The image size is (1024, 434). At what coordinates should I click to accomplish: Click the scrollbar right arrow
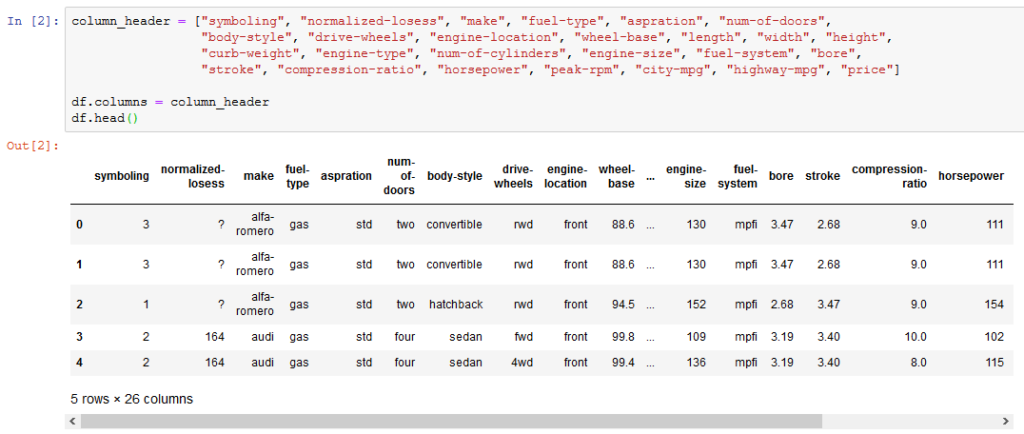1005,421
